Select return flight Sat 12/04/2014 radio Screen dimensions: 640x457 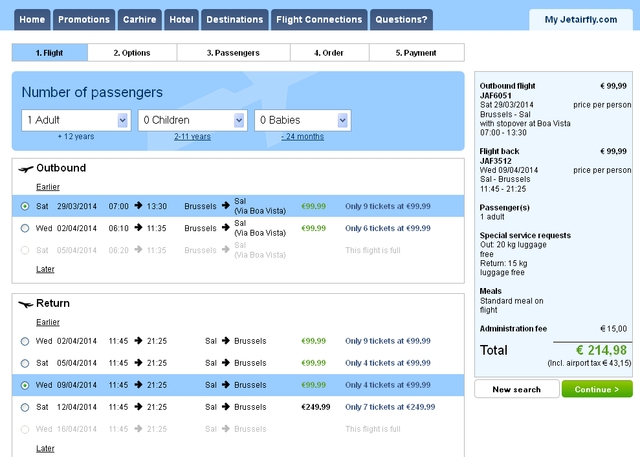click(x=25, y=408)
